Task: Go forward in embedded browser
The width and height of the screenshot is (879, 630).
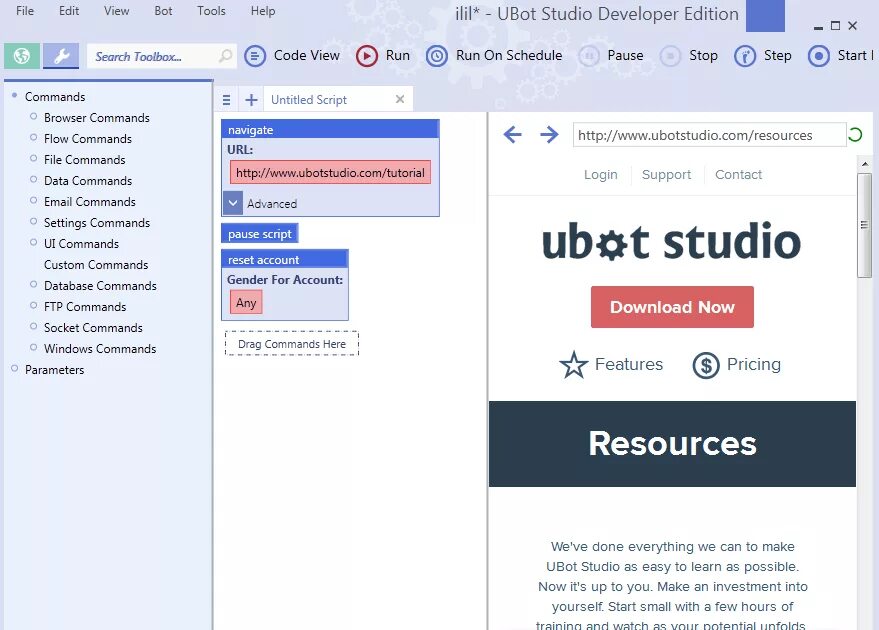Action: point(549,135)
